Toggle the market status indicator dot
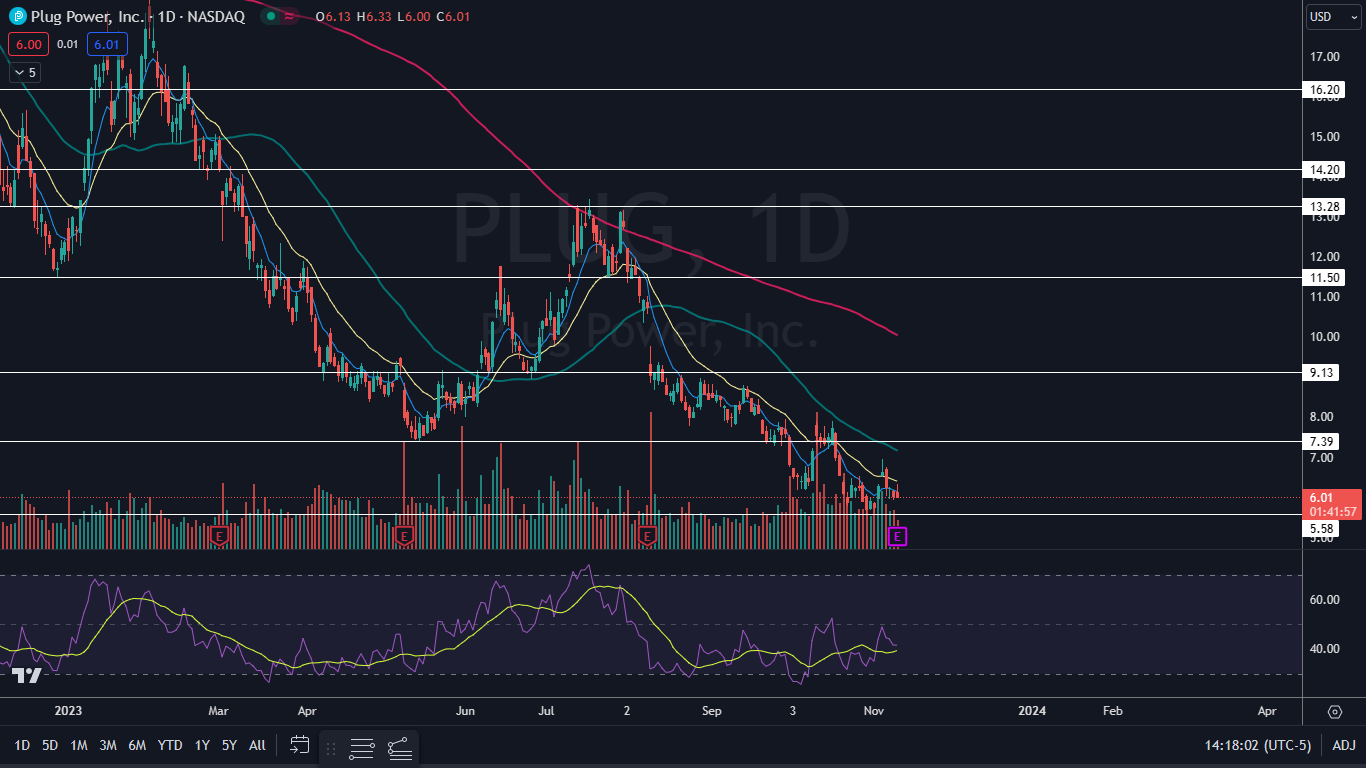Image resolution: width=1366 pixels, height=768 pixels. 271,17
